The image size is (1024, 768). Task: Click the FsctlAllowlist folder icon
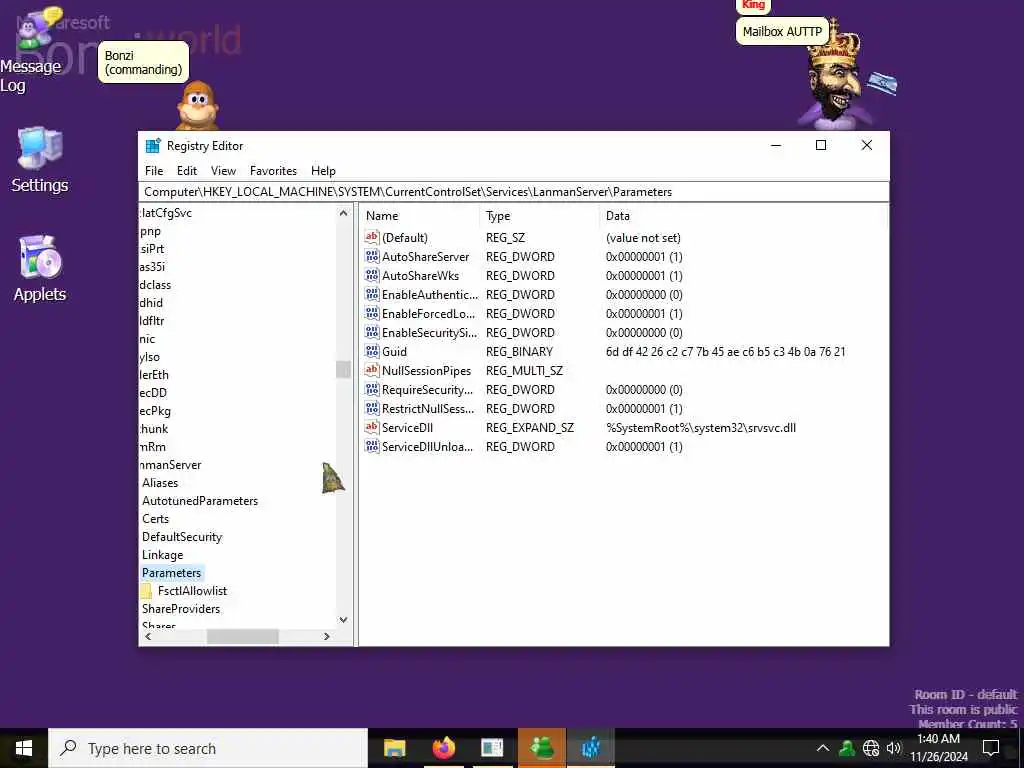pos(147,590)
